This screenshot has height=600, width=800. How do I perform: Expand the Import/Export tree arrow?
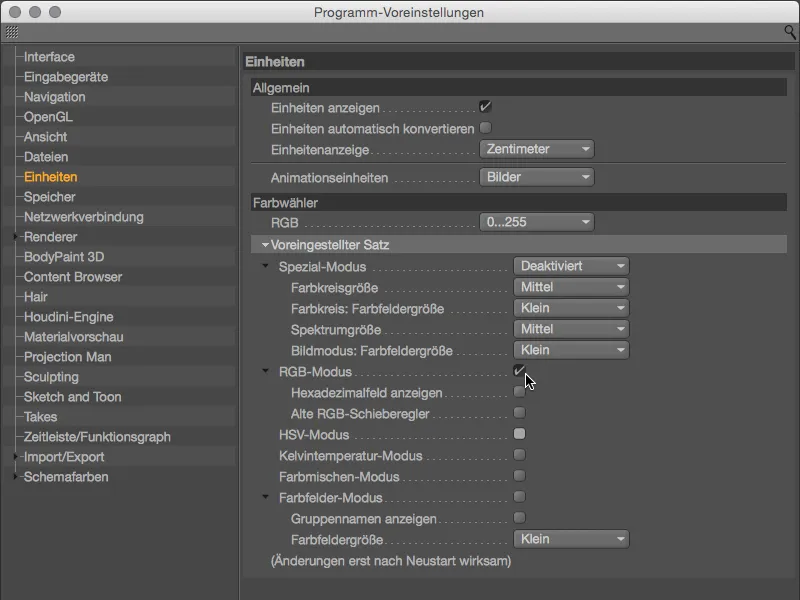point(15,457)
